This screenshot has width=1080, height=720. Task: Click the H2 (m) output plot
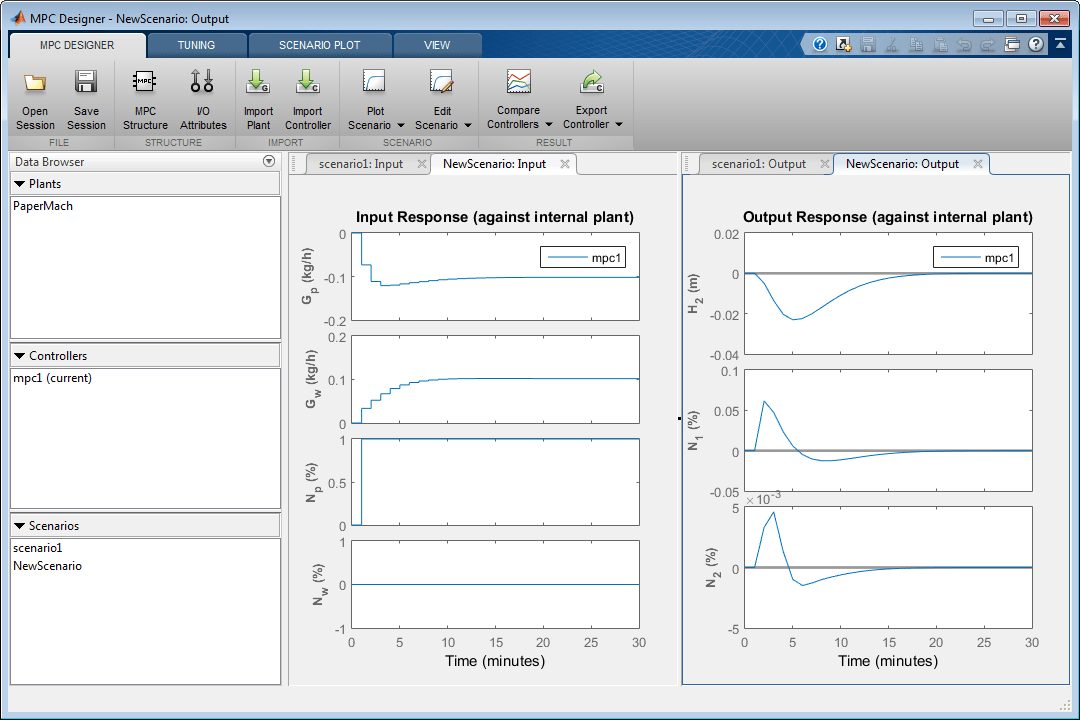(x=888, y=294)
